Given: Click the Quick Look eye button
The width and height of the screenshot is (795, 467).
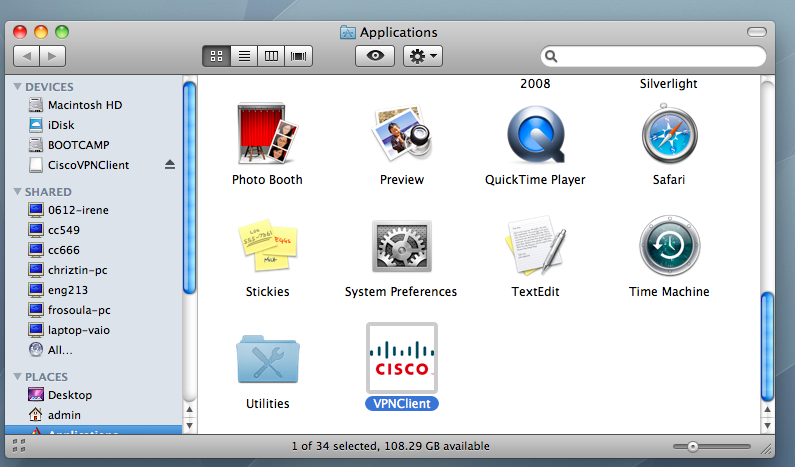Looking at the screenshot, I should 375,56.
